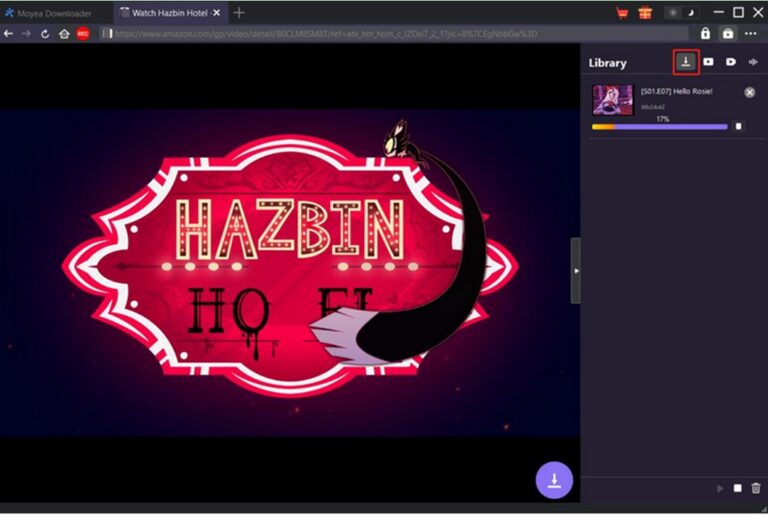The width and height of the screenshot is (768, 520).
Task: Open a new tab with plus
Action: click(239, 13)
